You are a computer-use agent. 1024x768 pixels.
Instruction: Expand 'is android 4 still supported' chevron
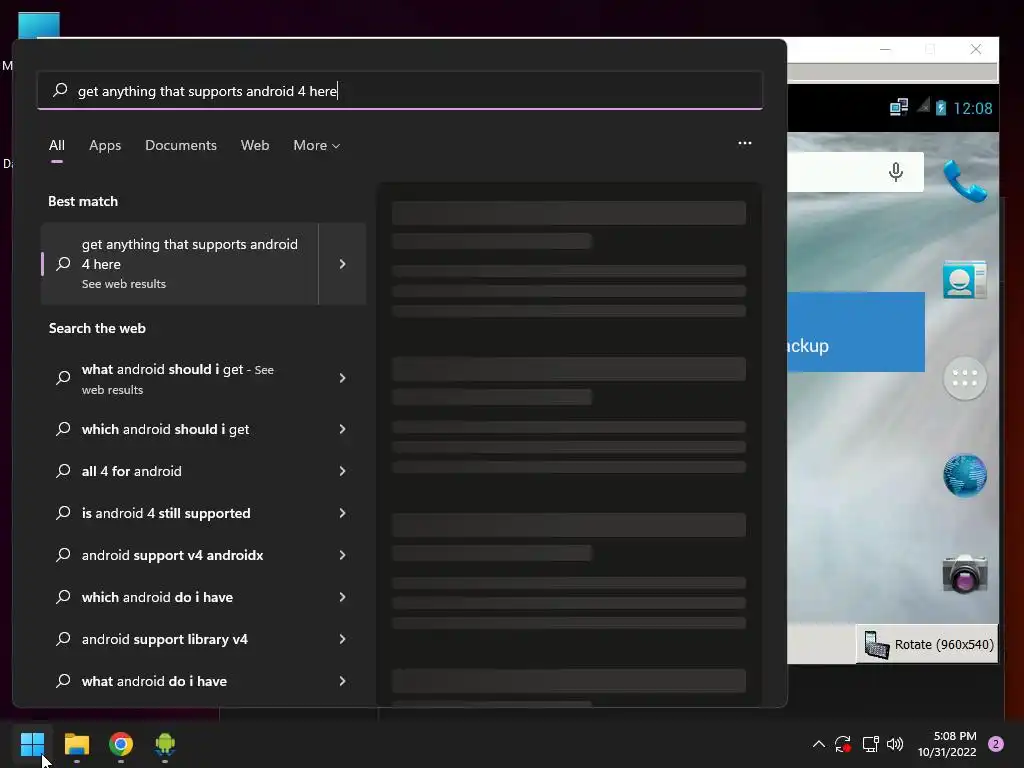click(x=342, y=513)
